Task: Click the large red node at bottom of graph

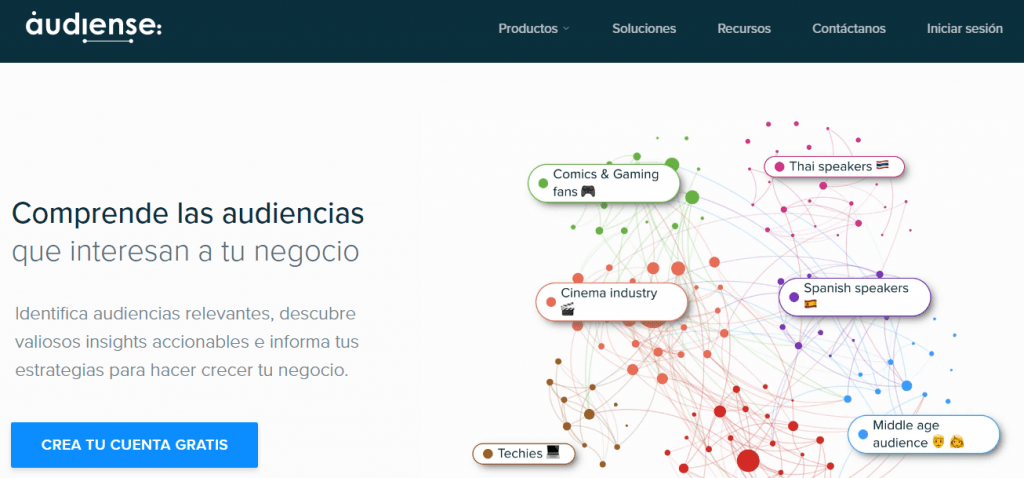Action: tap(748, 460)
